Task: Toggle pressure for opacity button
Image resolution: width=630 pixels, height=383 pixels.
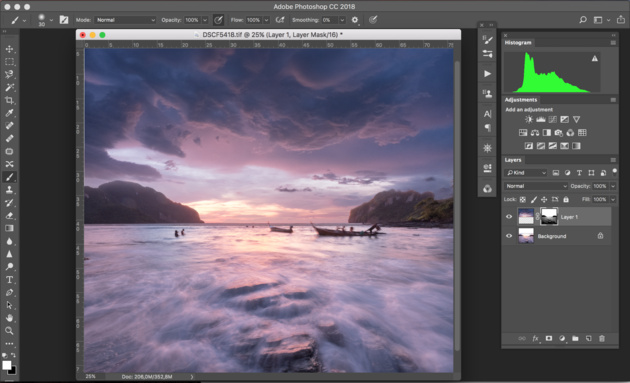Action: 218,20
